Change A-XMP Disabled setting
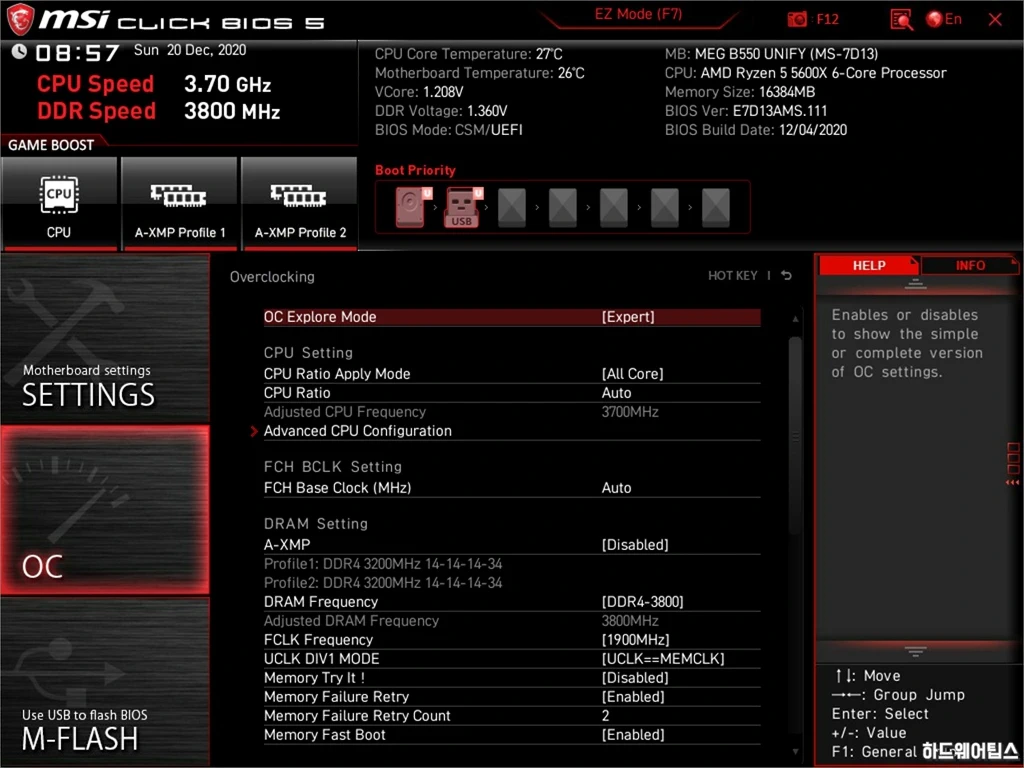Viewport: 1024px width, 768px height. [512, 545]
